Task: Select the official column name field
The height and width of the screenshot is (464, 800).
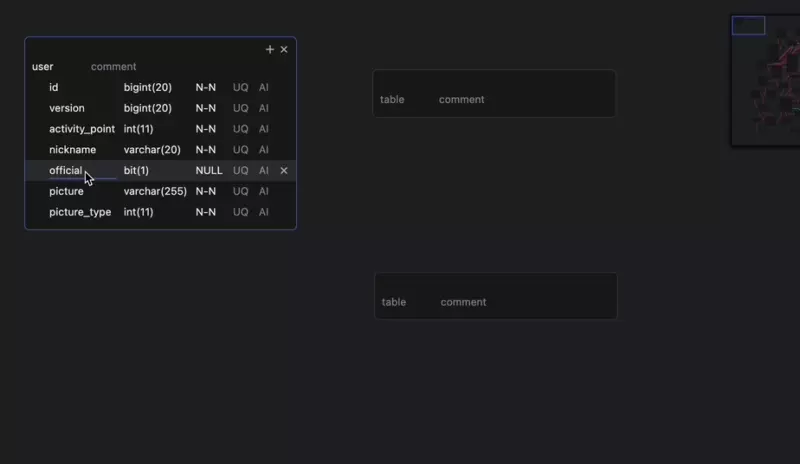Action: 82,170
